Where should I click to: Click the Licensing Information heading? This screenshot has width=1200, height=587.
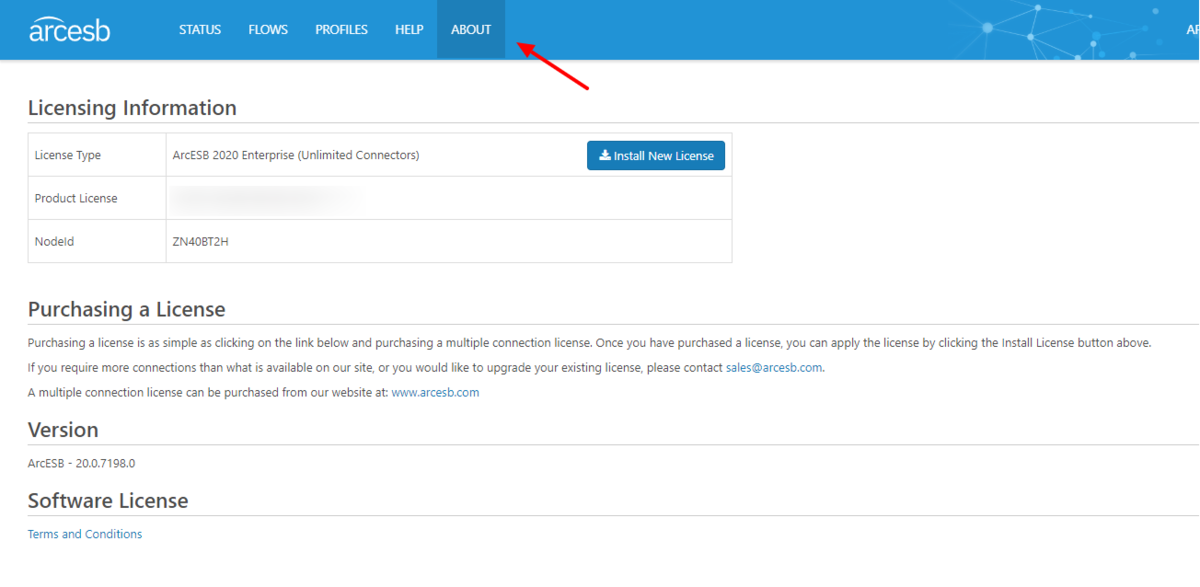[132, 108]
